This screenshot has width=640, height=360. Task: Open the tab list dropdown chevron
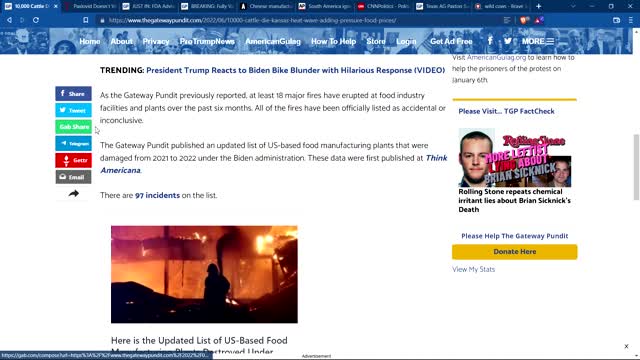point(573,6)
